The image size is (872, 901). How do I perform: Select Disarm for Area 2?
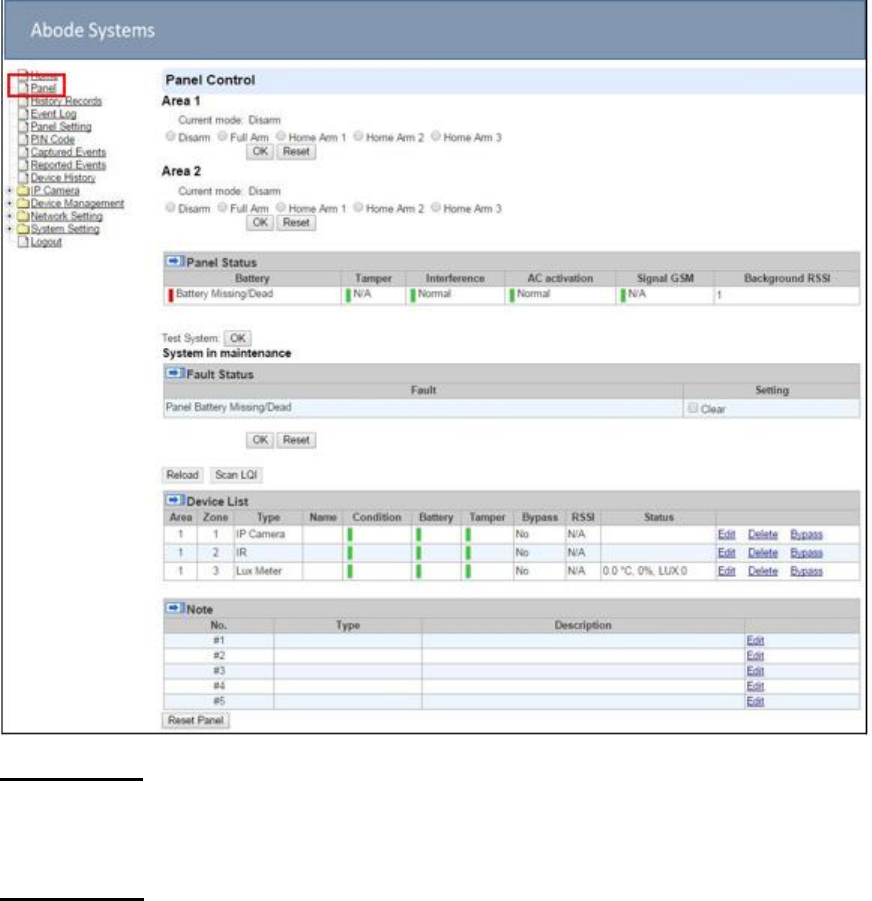tap(170, 207)
